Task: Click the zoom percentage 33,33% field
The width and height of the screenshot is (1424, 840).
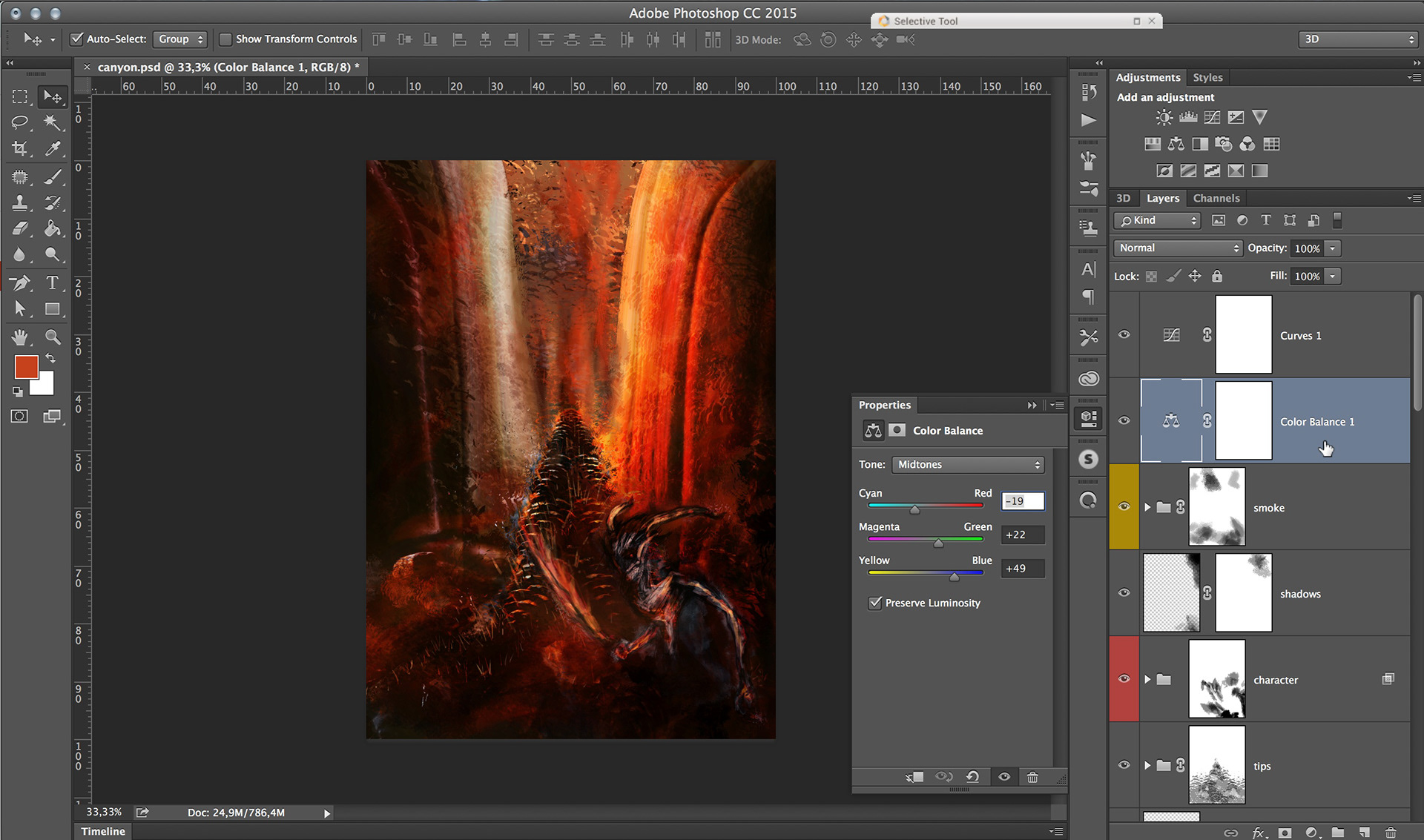Action: pos(104,813)
